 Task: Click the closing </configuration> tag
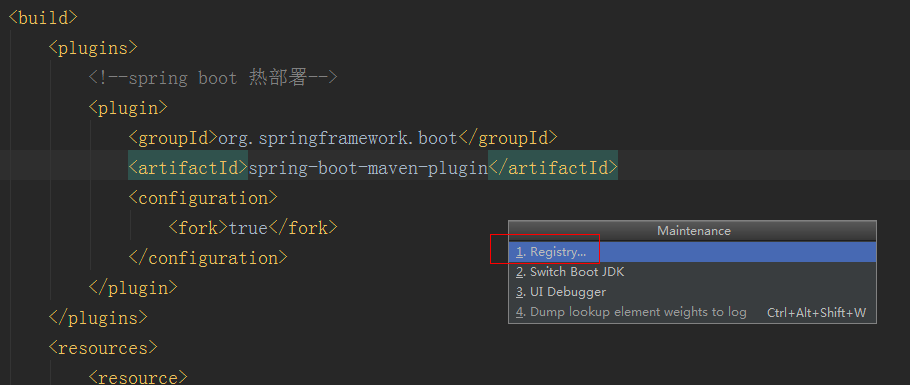coord(208,258)
